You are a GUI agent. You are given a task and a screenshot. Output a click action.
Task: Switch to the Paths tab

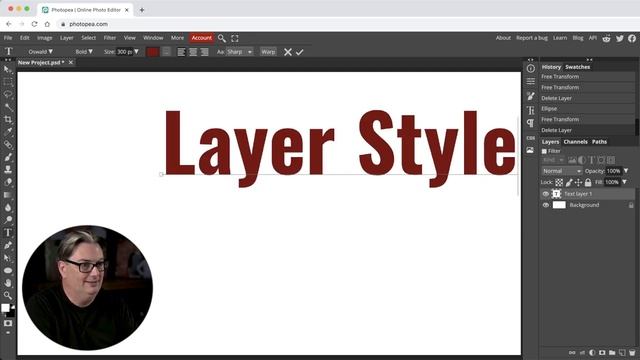(599, 142)
